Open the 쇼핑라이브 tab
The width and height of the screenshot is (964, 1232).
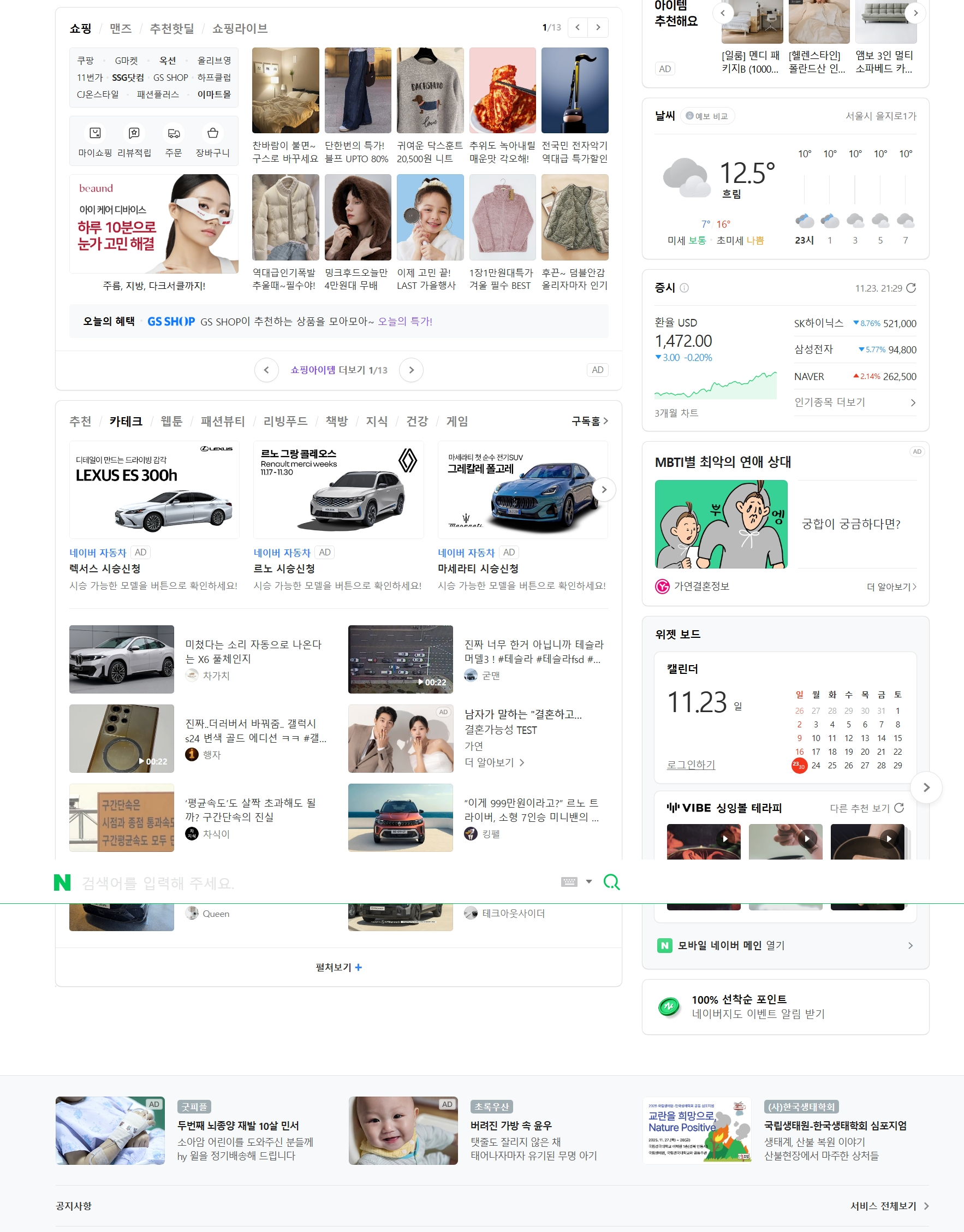[240, 28]
